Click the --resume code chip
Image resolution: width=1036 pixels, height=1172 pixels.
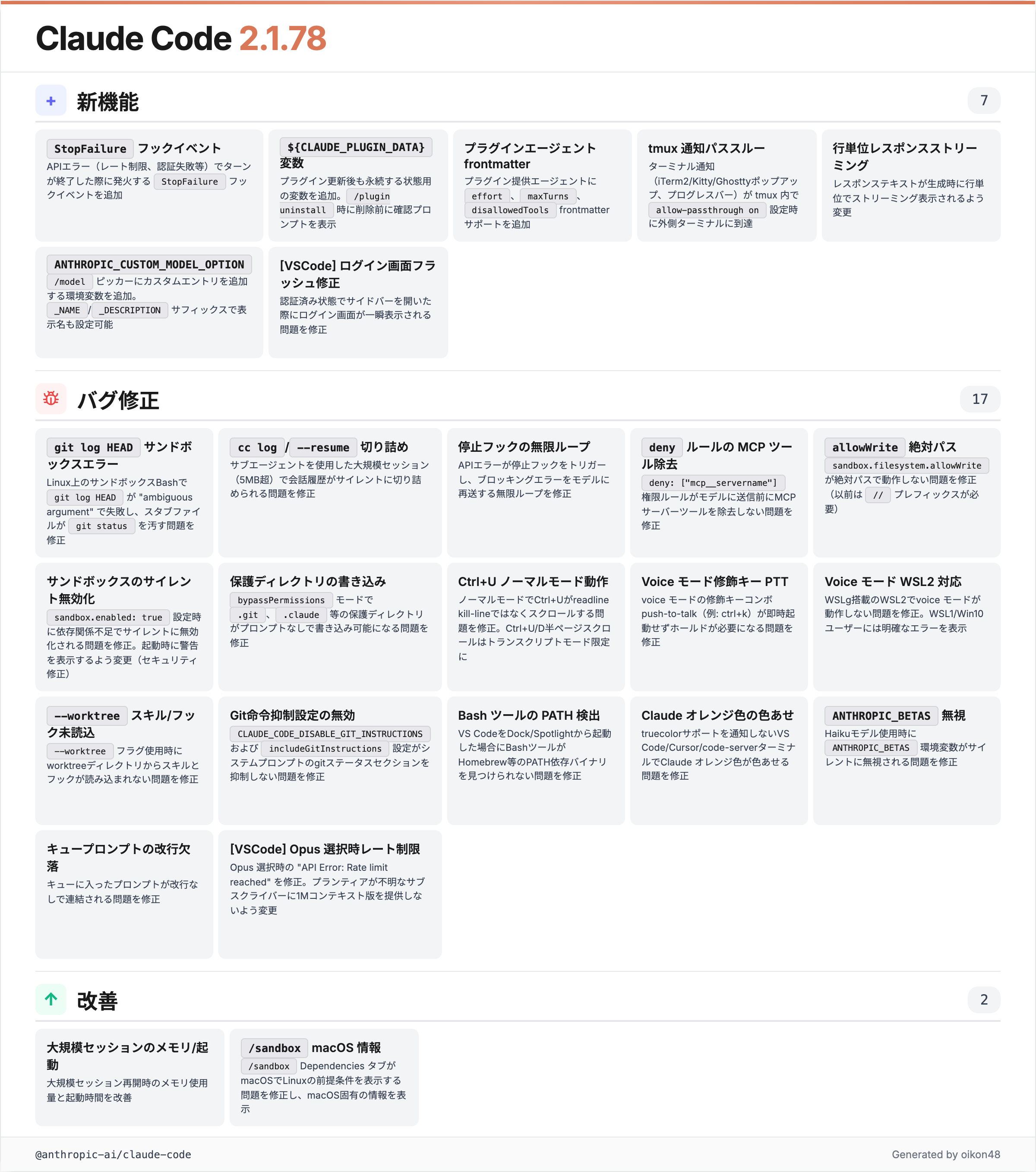pyautogui.click(x=323, y=447)
